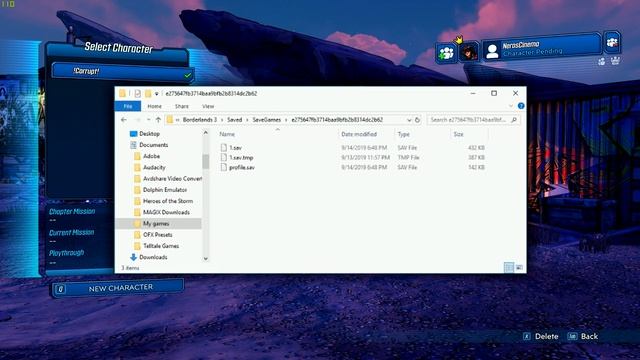Open the Share ribbon tab
The height and width of the screenshot is (360, 640).
click(x=182, y=106)
